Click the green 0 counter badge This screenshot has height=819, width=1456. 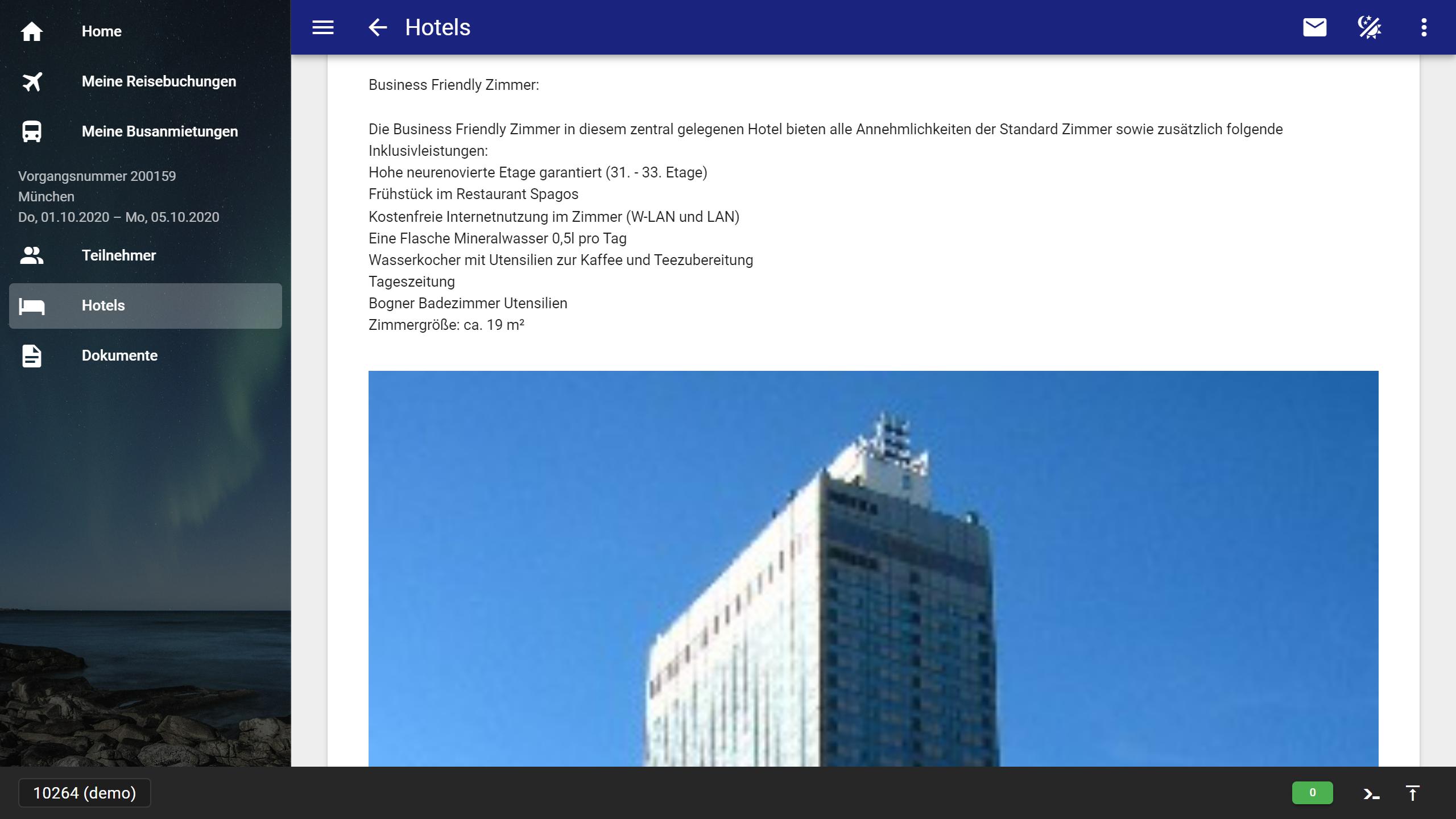[x=1312, y=793]
